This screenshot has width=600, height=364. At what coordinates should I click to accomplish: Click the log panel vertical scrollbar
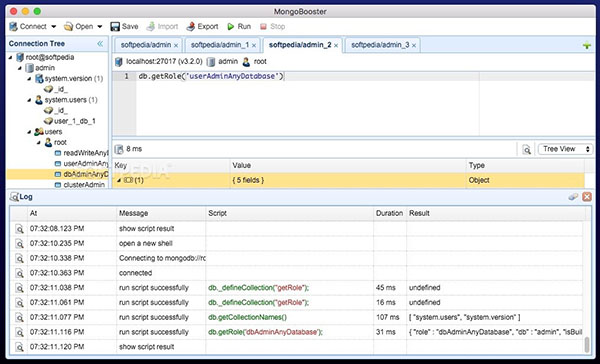pyautogui.click(x=587, y=344)
